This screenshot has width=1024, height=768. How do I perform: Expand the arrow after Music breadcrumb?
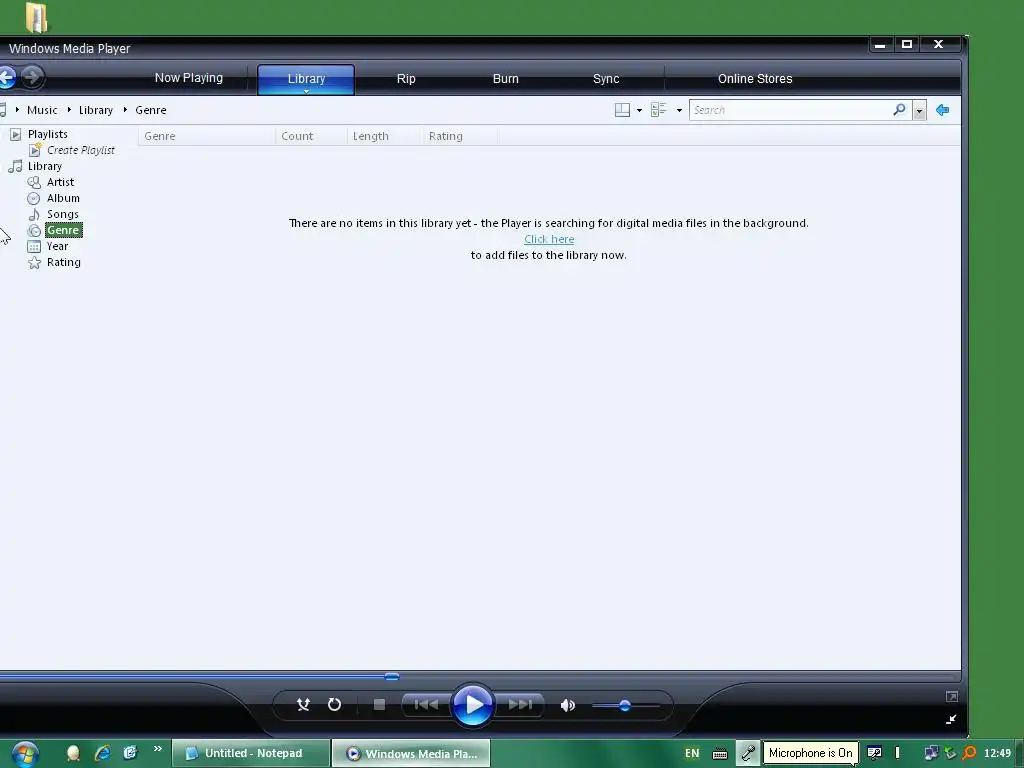tap(69, 110)
